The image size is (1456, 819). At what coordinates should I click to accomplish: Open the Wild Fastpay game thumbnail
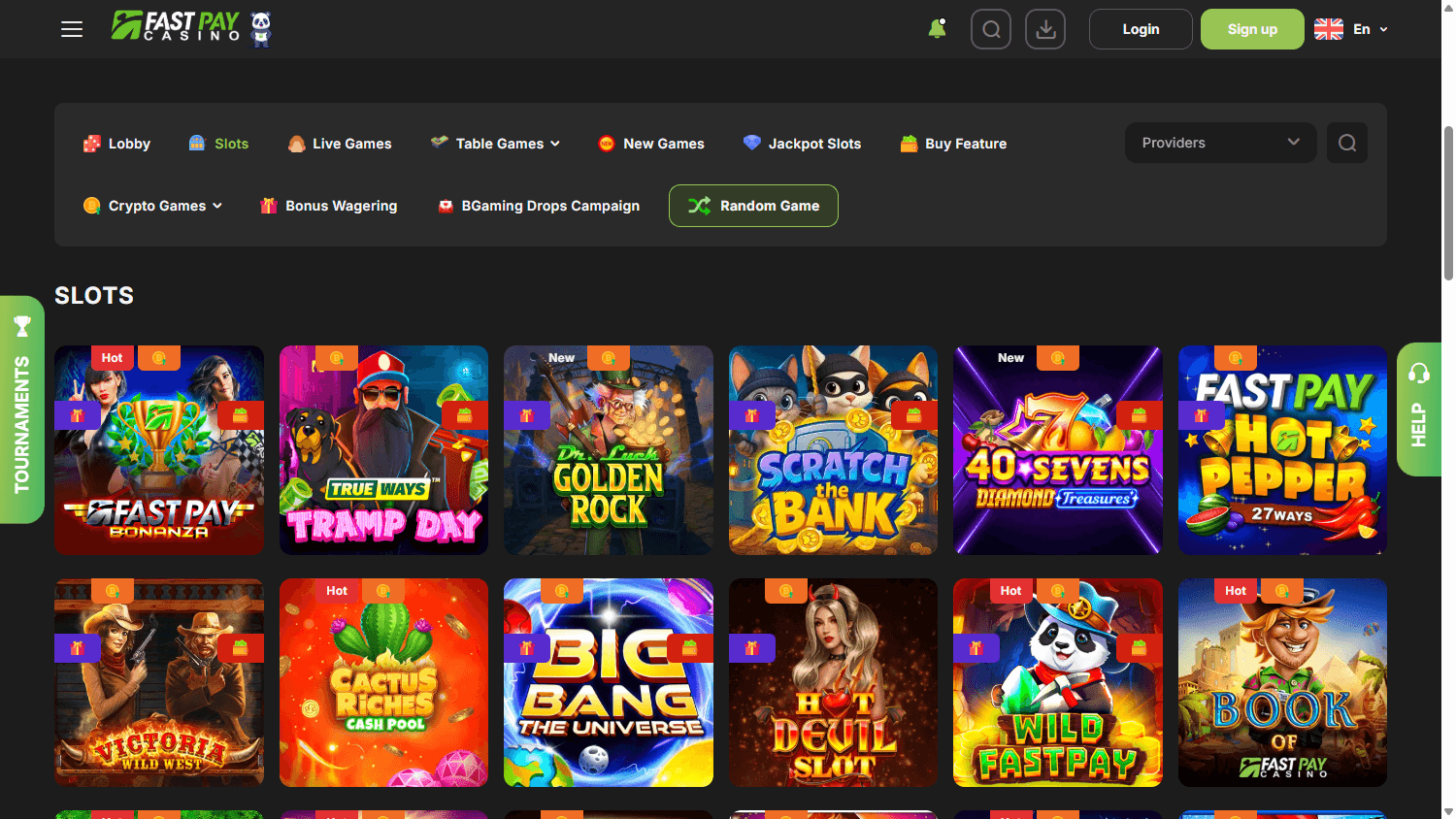[x=1057, y=682]
